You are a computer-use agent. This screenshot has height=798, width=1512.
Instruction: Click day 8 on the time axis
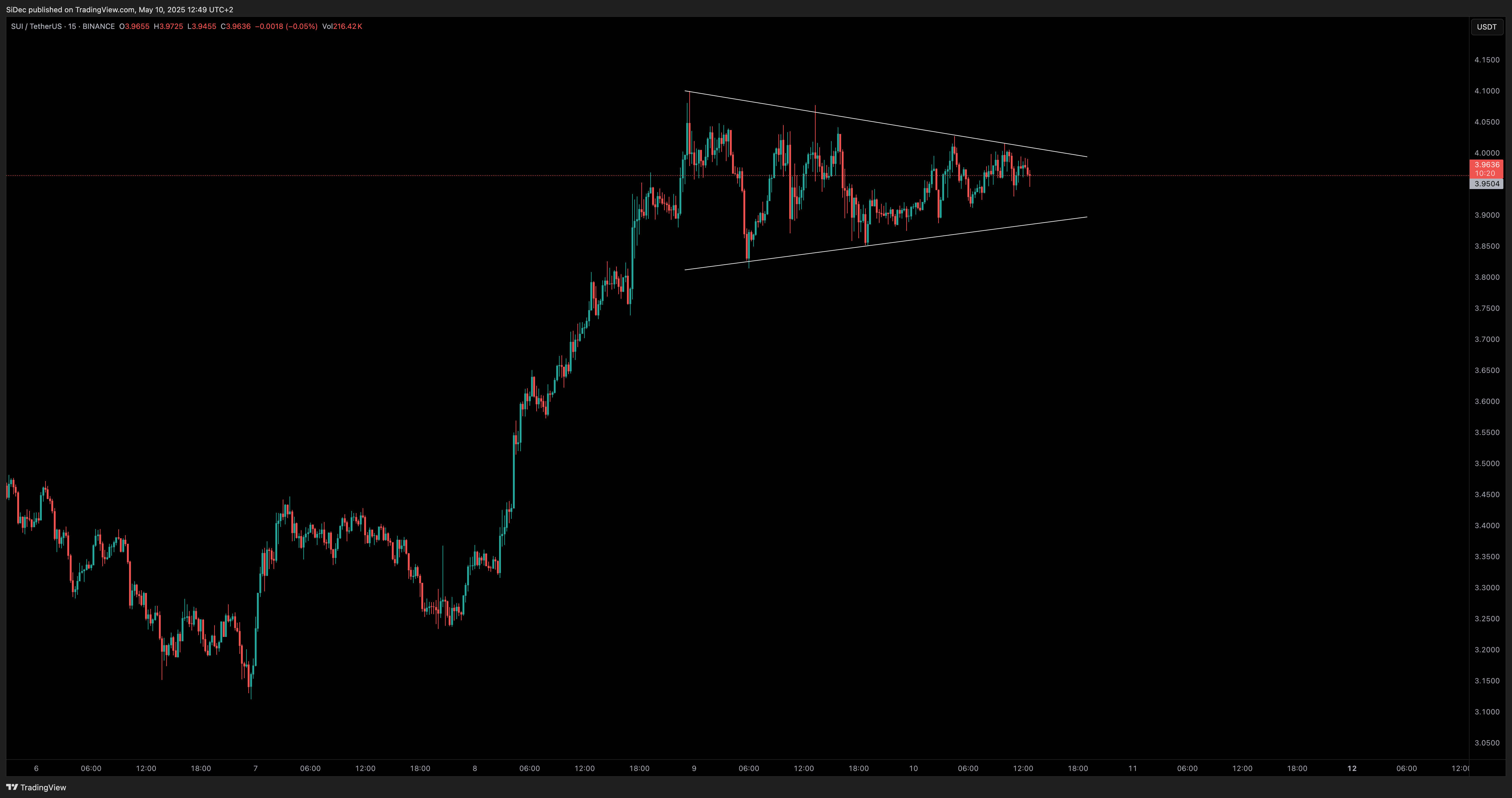[475, 768]
